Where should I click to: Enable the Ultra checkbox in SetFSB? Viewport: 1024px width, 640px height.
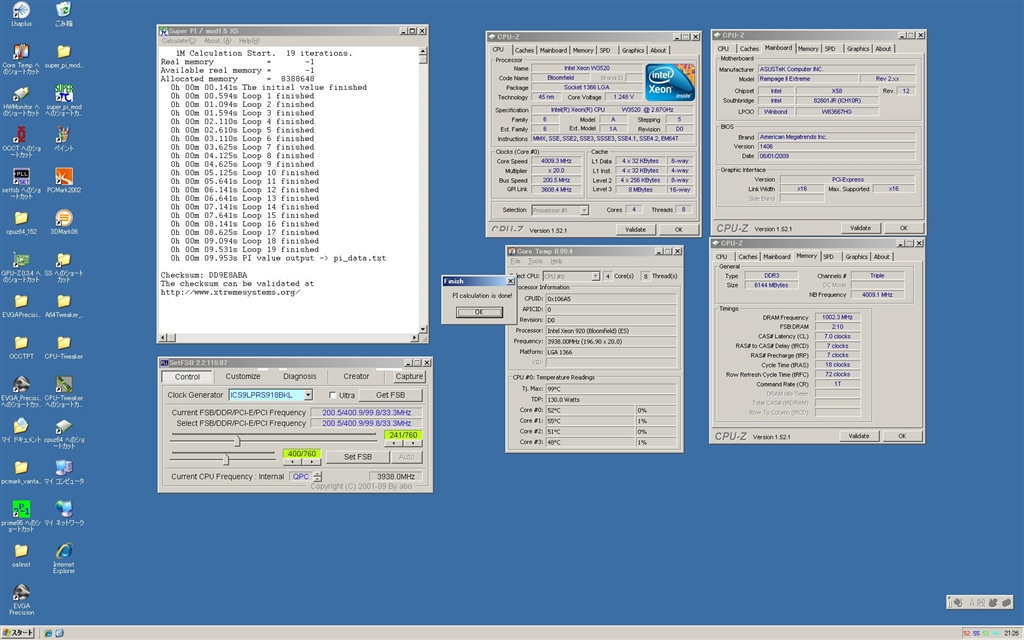334,395
